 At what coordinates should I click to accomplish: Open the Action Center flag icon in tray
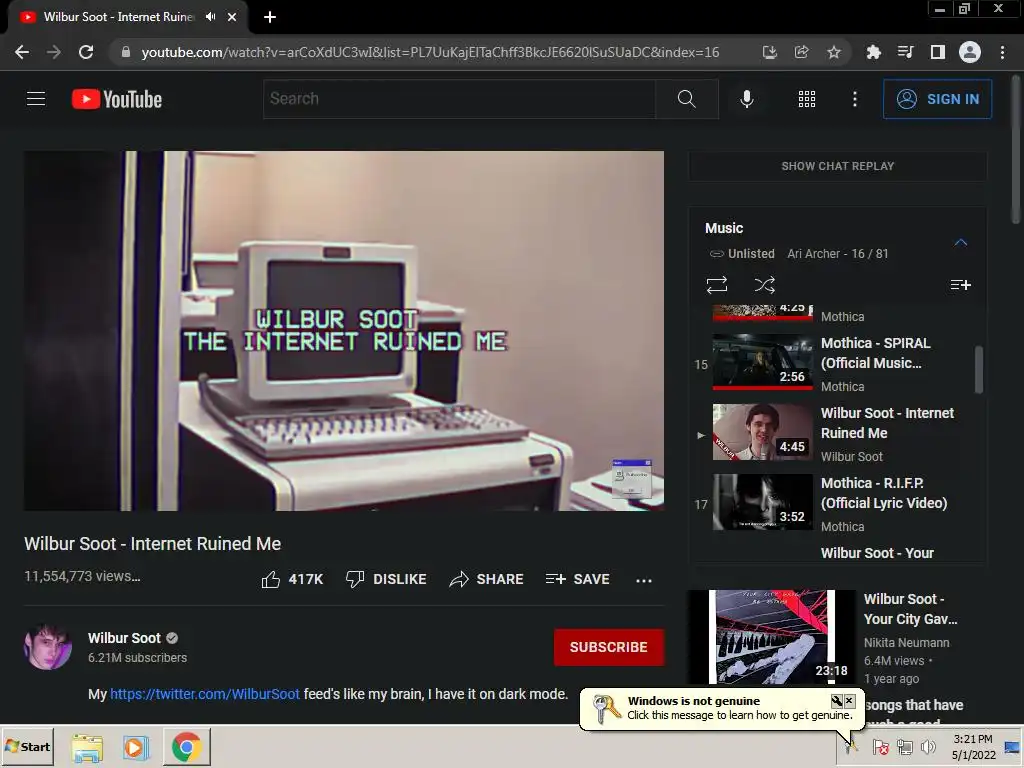coord(880,746)
